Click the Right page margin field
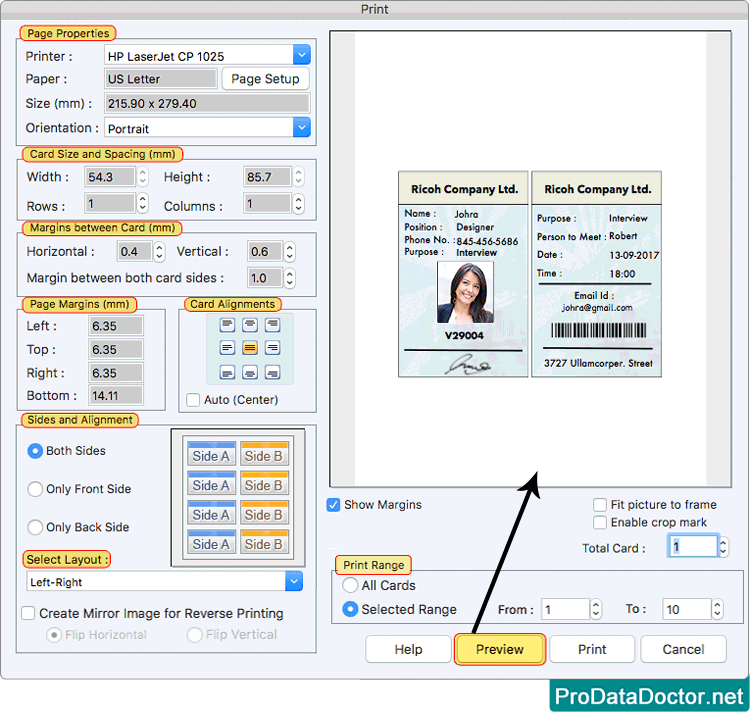The image size is (750, 712). click(116, 373)
